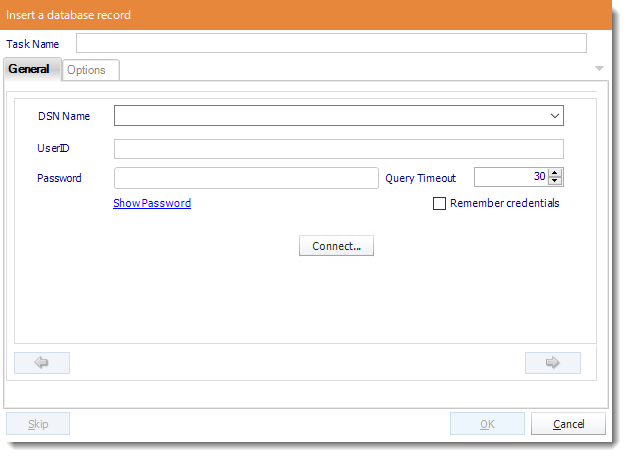Decrease Query Timeout with down spinner arrow
The image size is (627, 457).
pyautogui.click(x=555, y=181)
